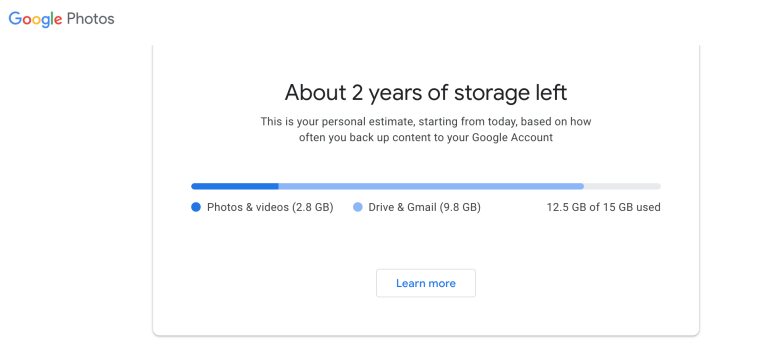This screenshot has height=360, width=768.
Task: Select the Photos & videos (2.8 GB) label
Action: coord(270,207)
